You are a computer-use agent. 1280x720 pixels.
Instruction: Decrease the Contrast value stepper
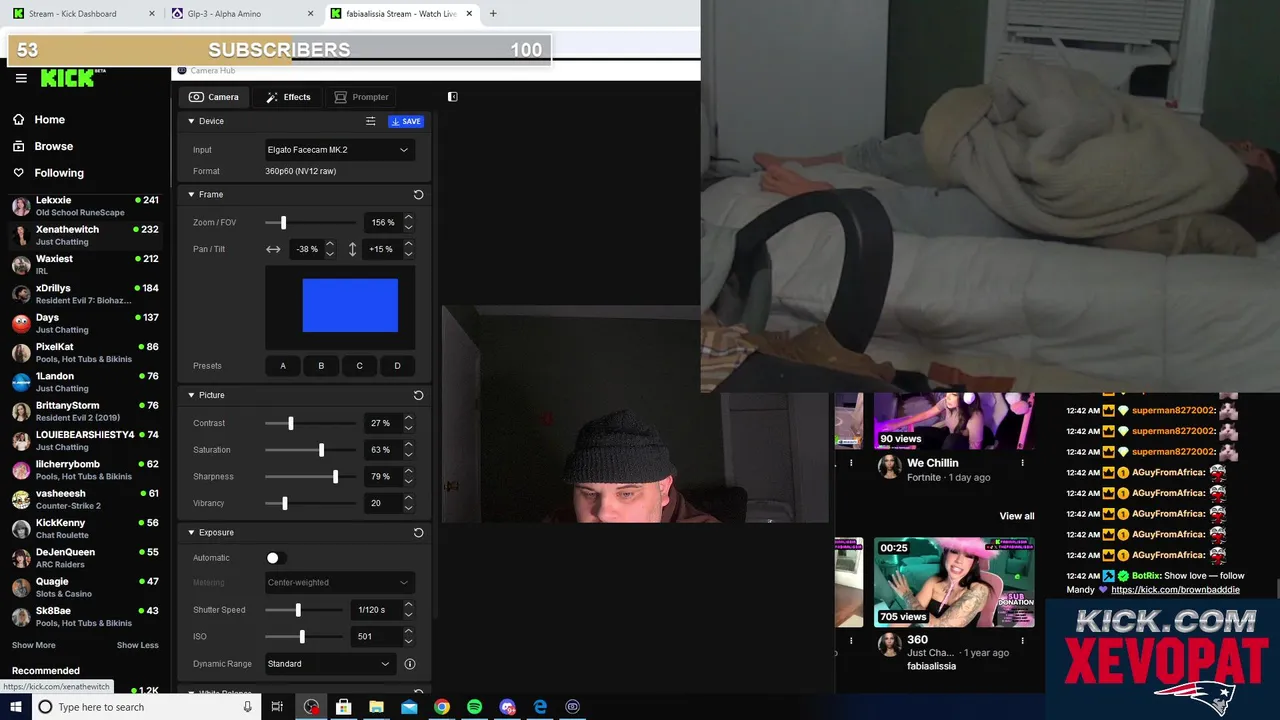pyautogui.click(x=408, y=428)
